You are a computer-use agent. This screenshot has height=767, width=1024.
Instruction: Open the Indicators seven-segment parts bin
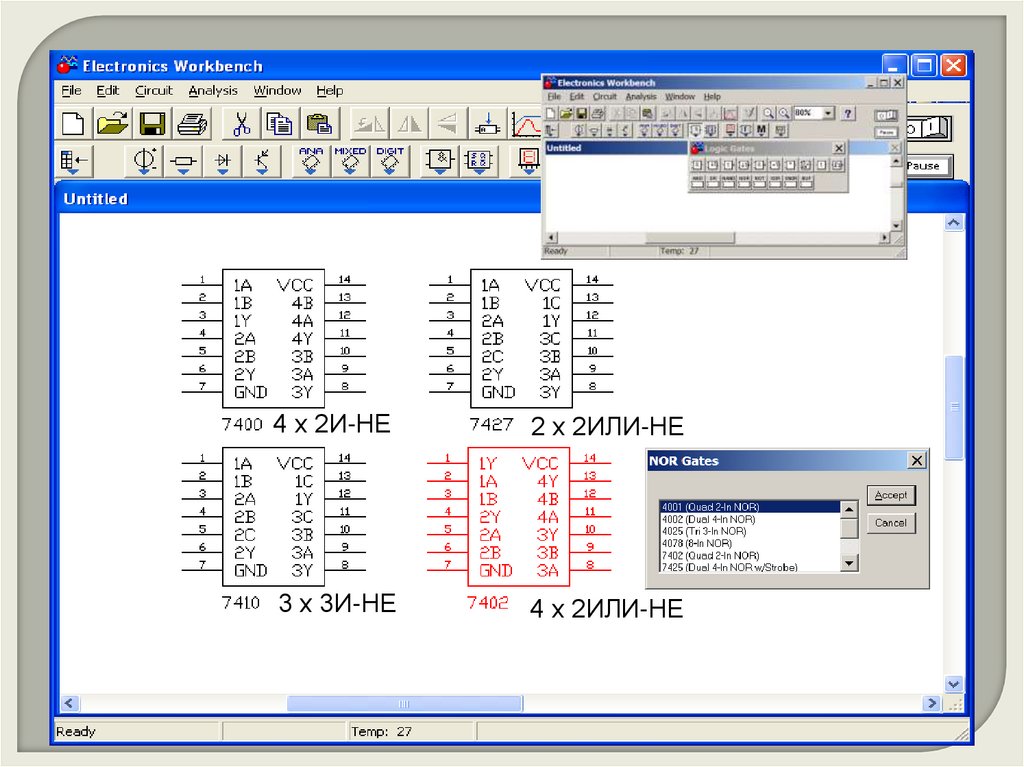click(x=528, y=161)
